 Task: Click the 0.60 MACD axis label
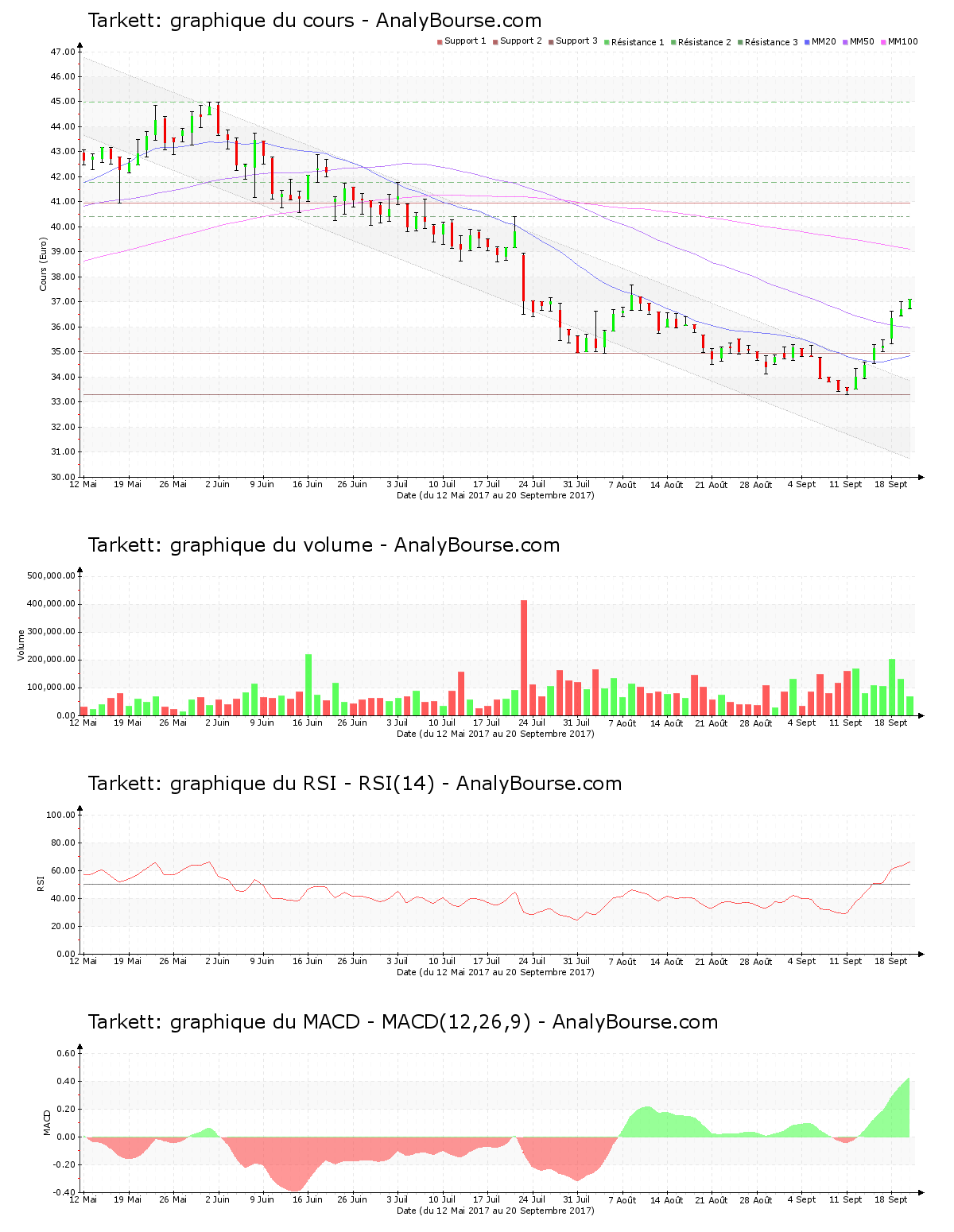(x=66, y=1053)
